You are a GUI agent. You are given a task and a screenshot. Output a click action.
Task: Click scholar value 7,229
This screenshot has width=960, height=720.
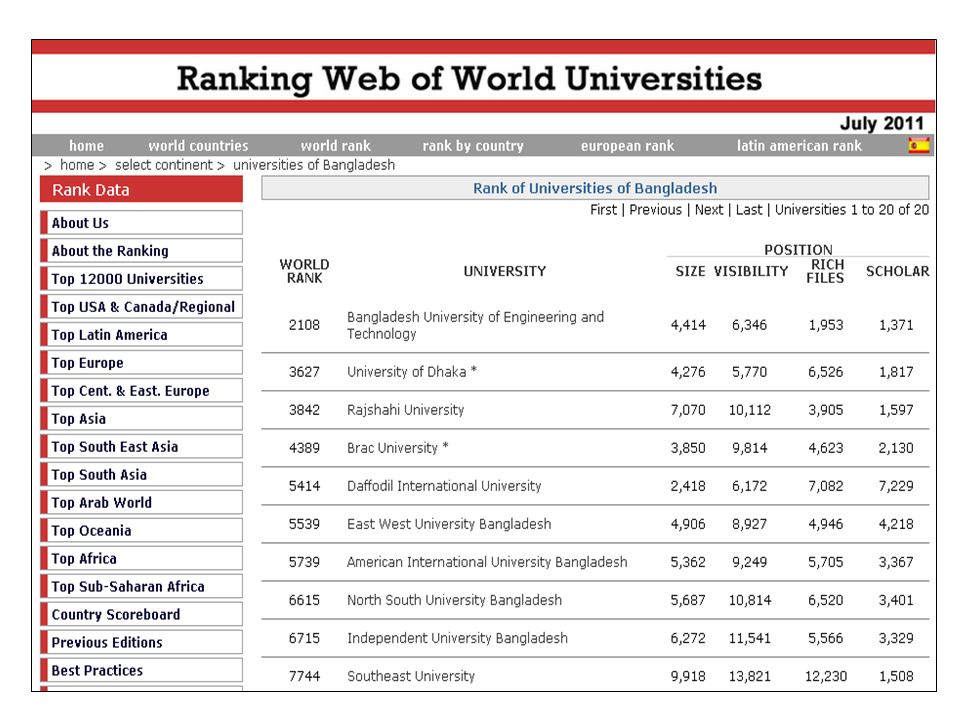[x=896, y=486]
